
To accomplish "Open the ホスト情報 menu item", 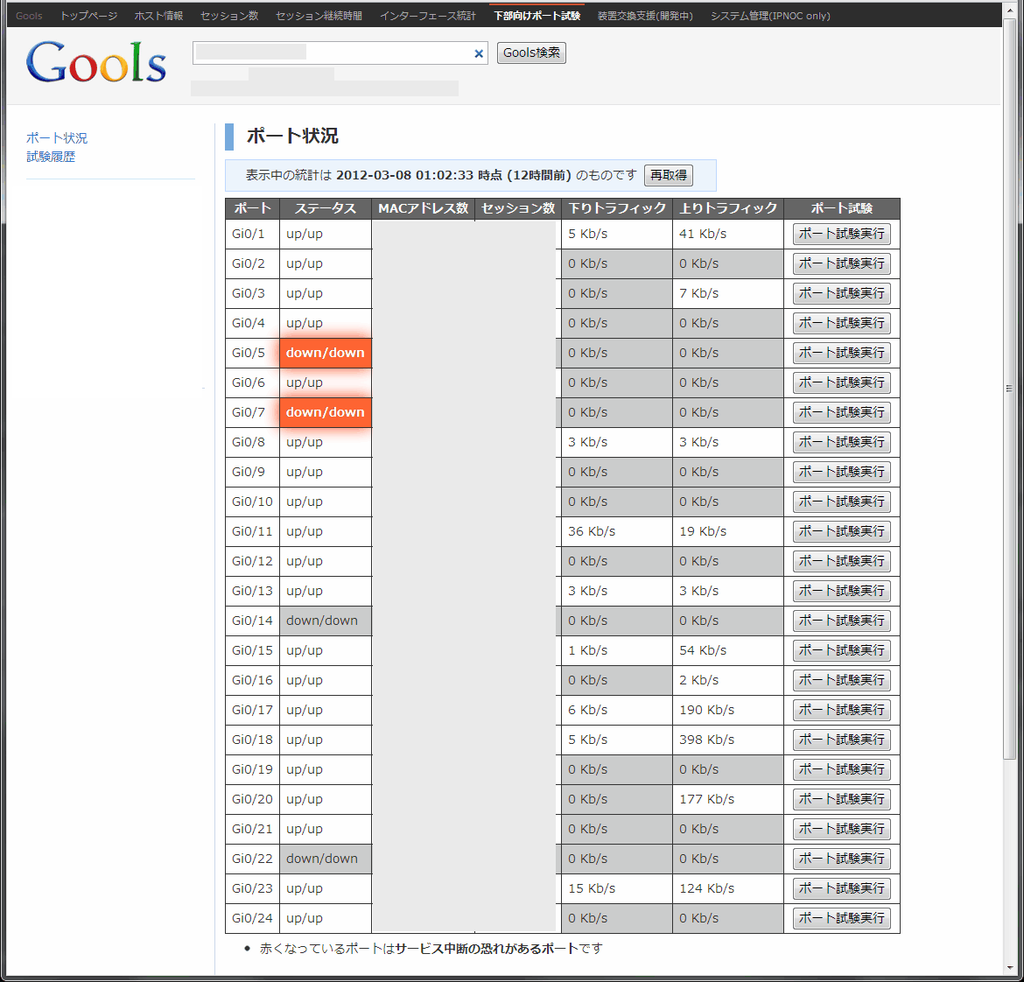I will (x=159, y=16).
